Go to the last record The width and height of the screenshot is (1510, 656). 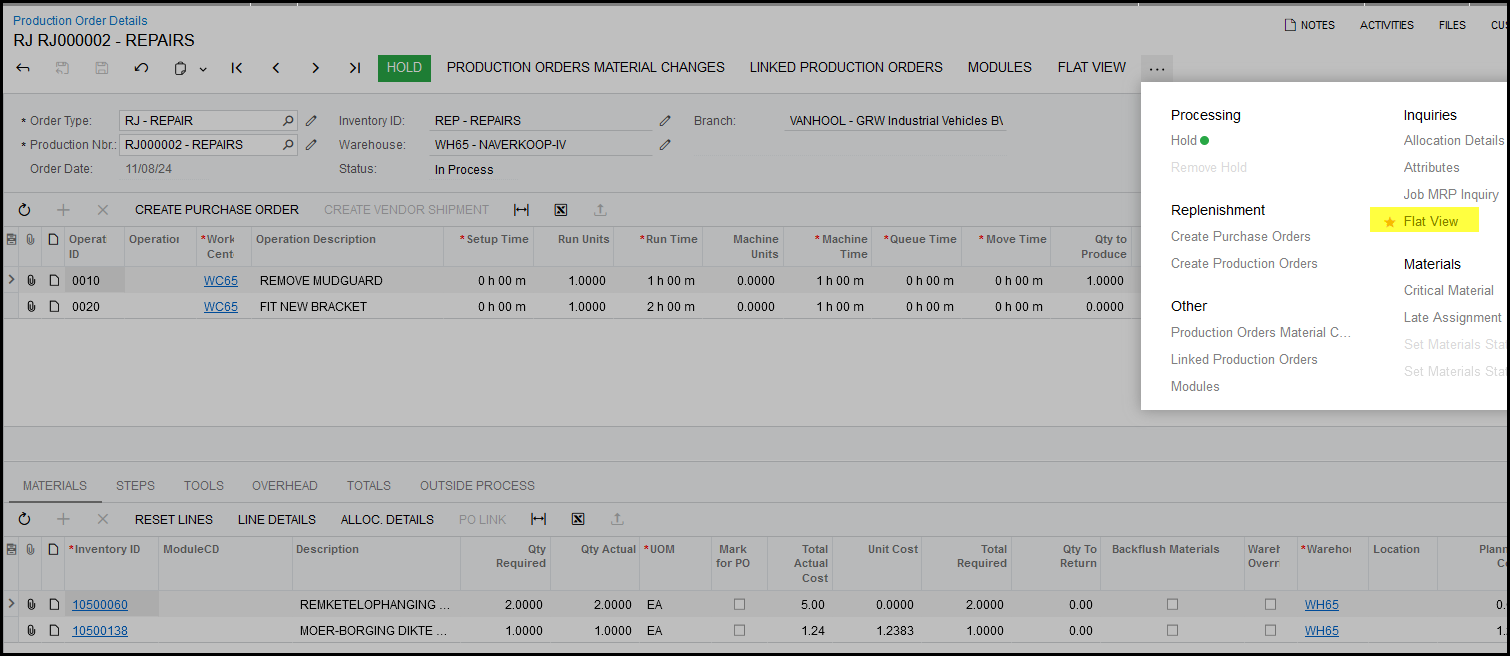coord(354,68)
